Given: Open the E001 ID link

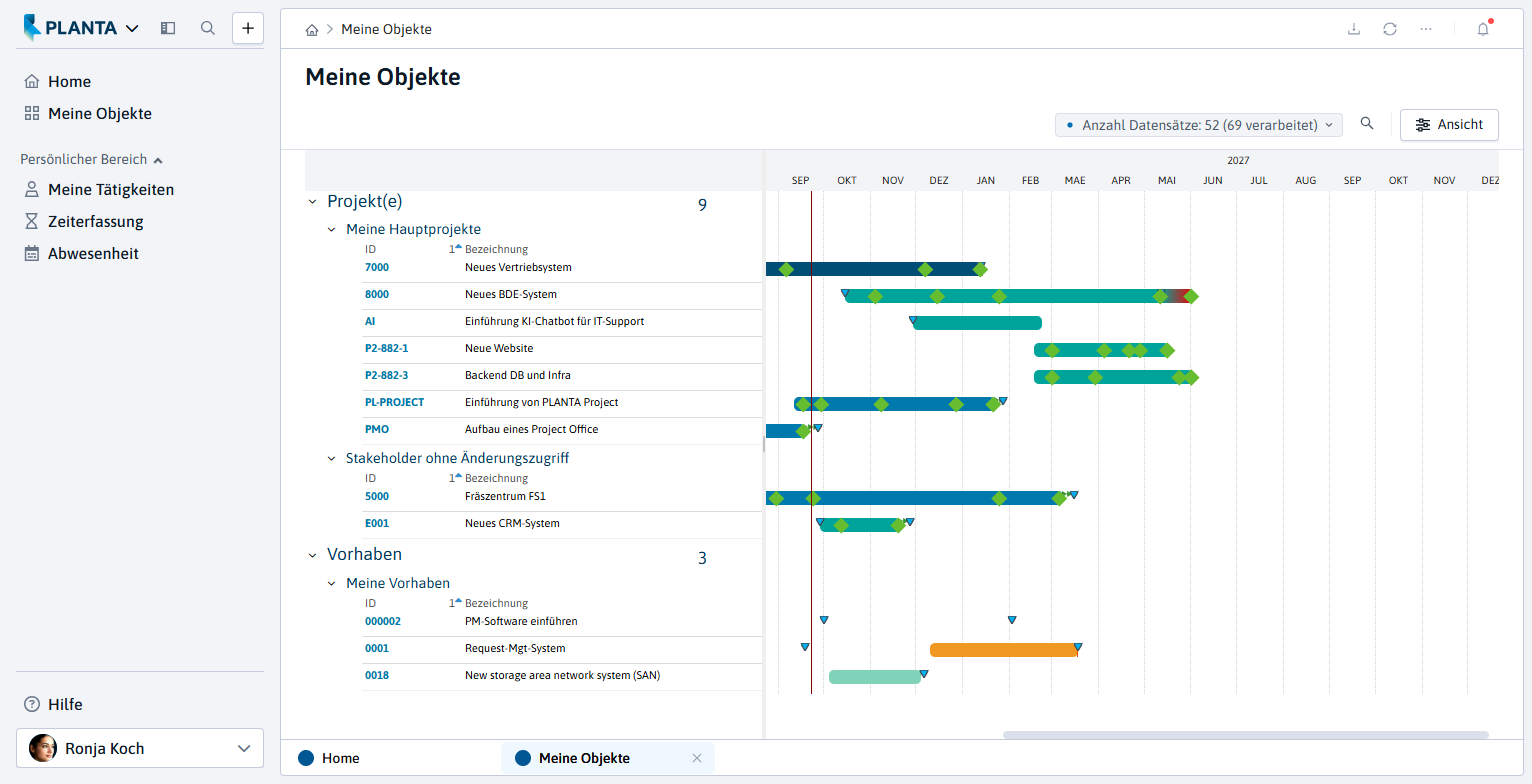Looking at the screenshot, I should click(x=377, y=524).
